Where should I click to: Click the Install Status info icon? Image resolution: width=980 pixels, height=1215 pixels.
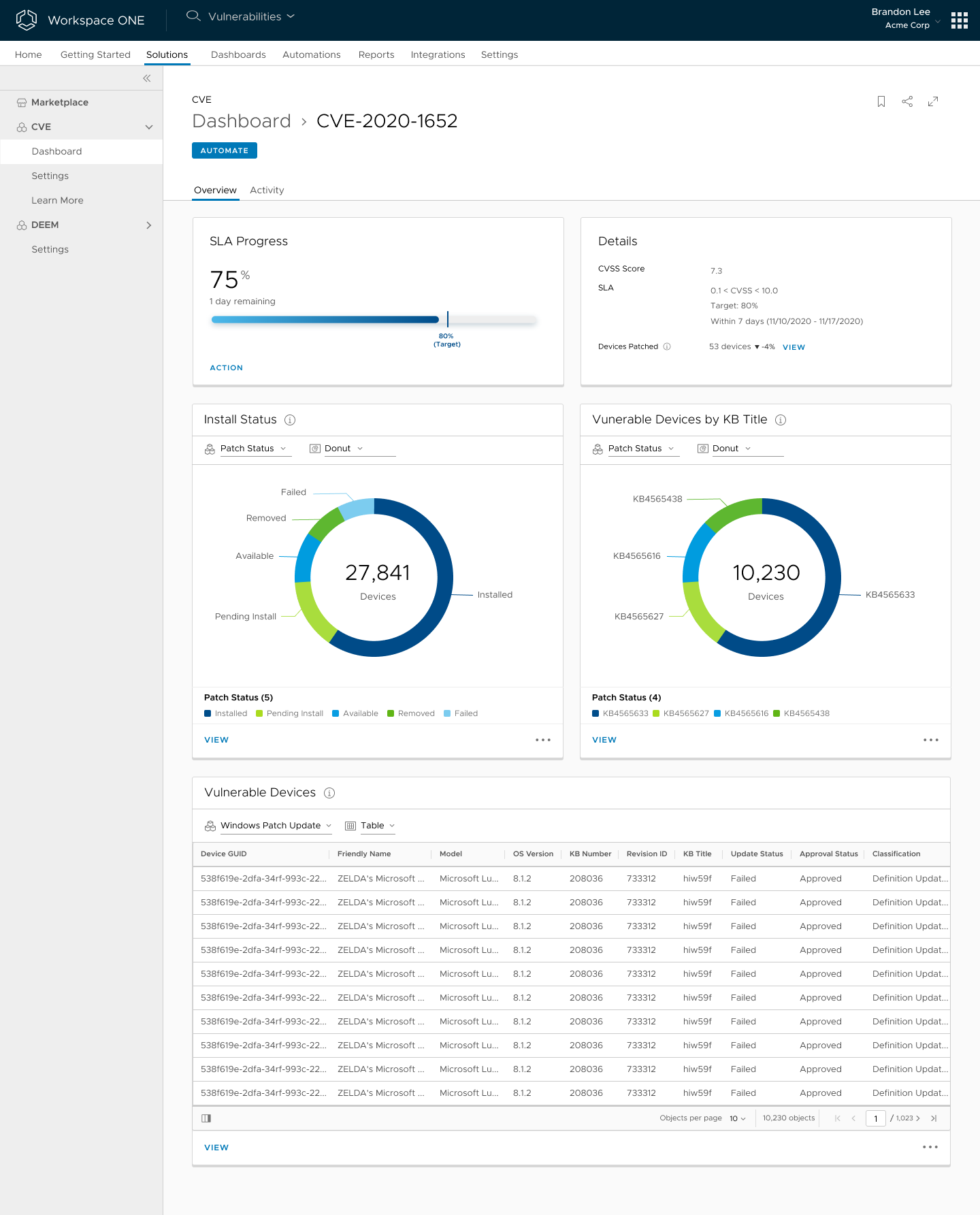coord(290,420)
